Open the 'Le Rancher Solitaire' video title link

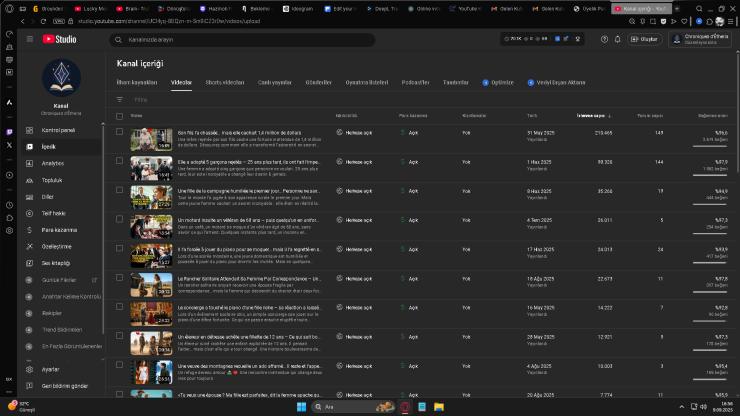(x=249, y=279)
